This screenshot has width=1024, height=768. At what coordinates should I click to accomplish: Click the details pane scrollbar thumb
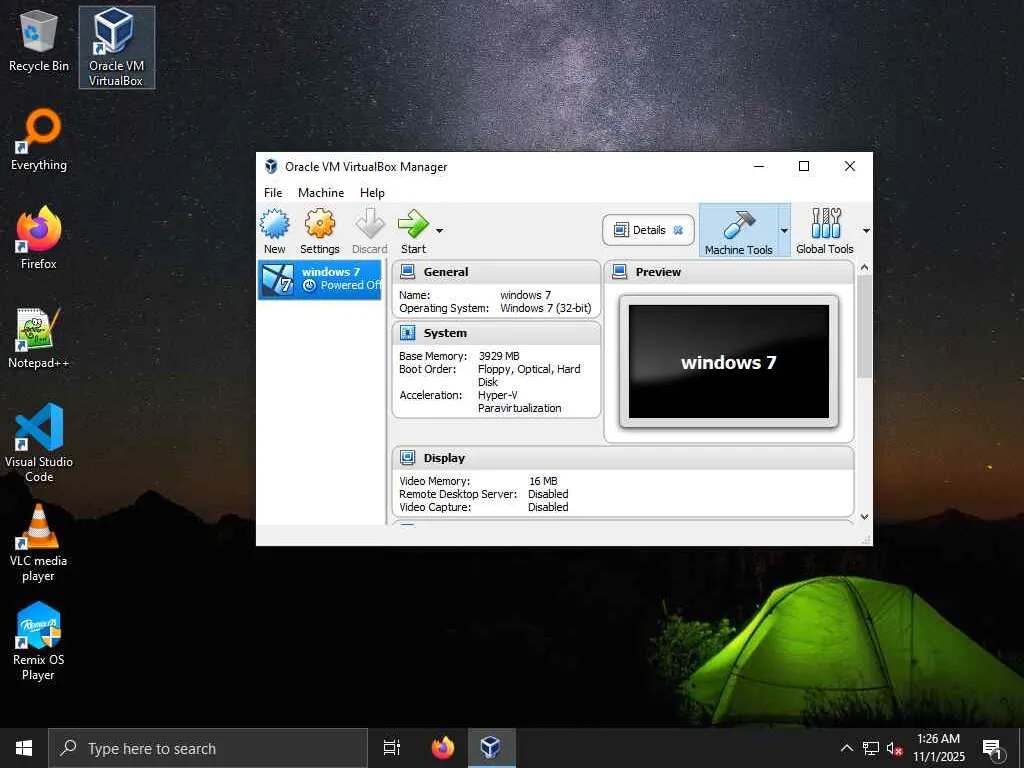point(865,326)
